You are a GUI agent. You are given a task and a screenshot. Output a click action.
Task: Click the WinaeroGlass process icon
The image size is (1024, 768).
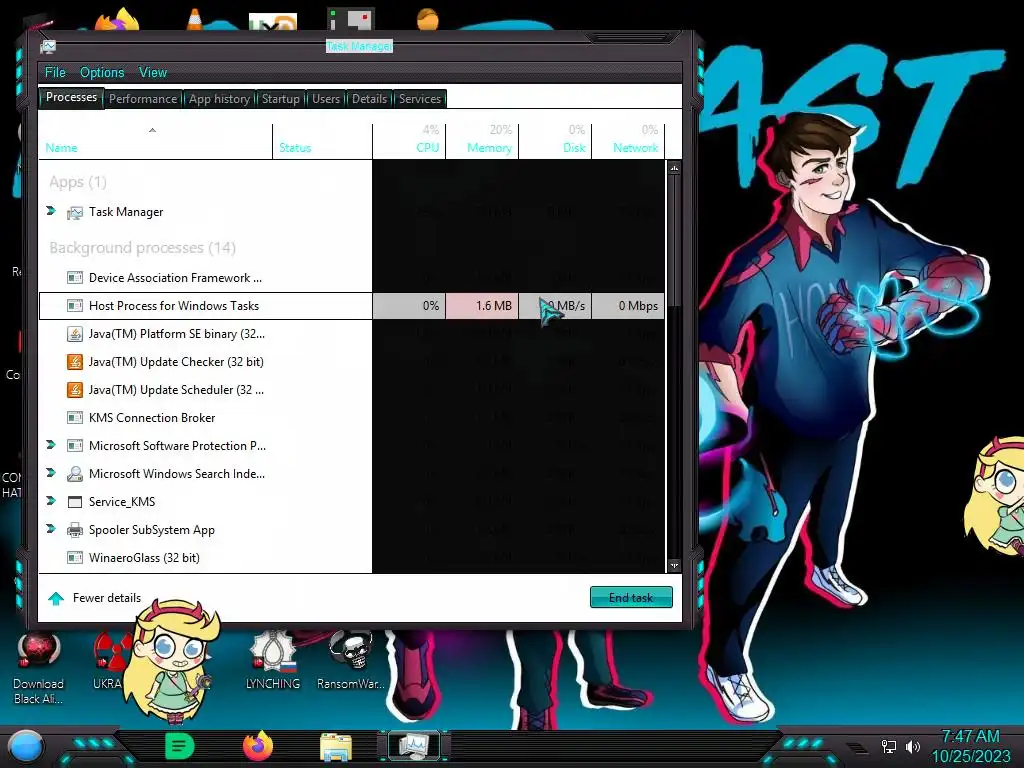point(75,558)
